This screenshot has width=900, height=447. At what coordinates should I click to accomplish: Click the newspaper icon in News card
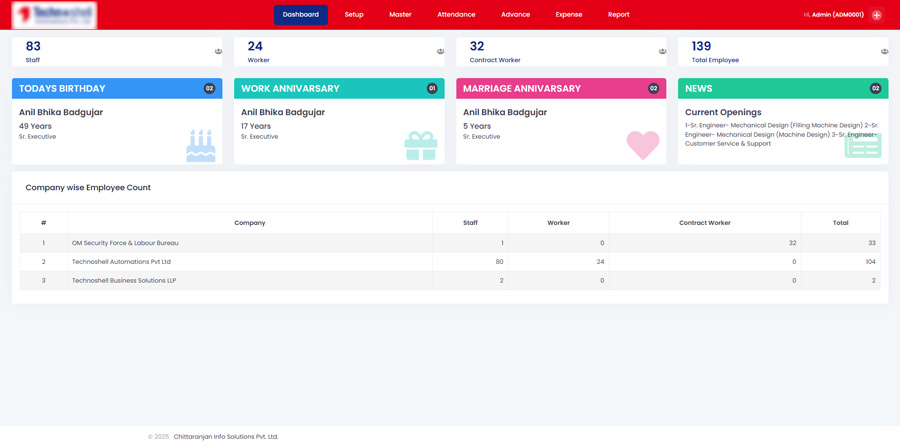click(x=862, y=146)
